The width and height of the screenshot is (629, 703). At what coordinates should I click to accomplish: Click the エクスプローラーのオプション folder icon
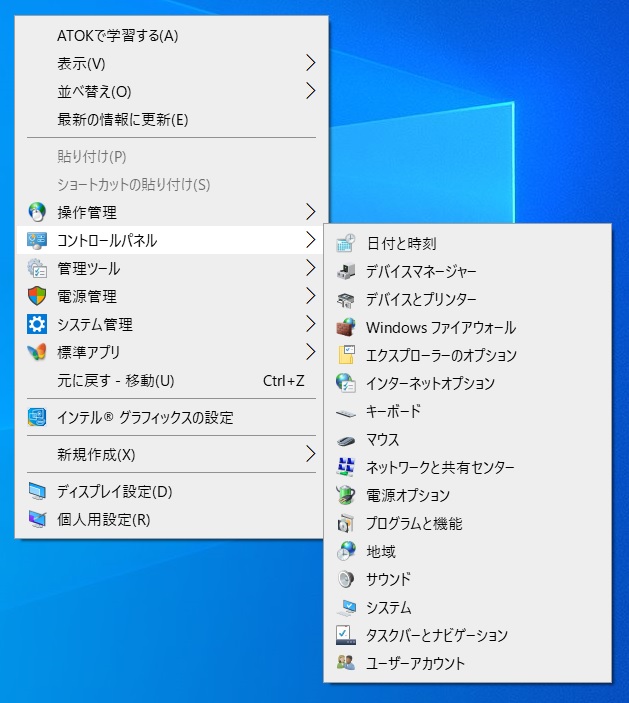pos(346,355)
